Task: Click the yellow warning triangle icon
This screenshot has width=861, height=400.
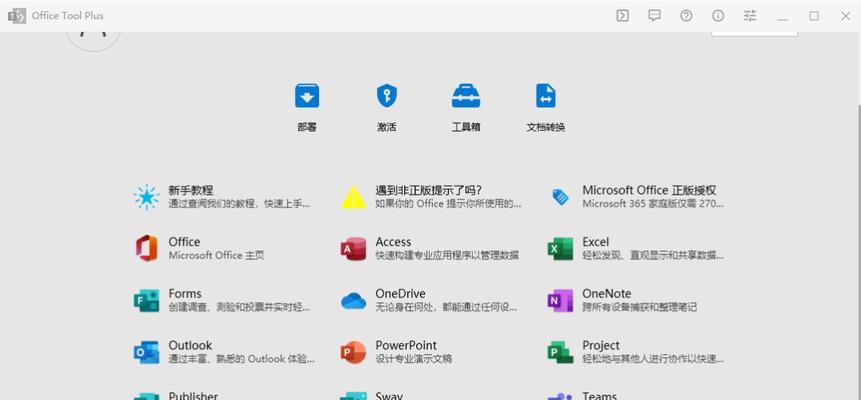Action: point(354,197)
